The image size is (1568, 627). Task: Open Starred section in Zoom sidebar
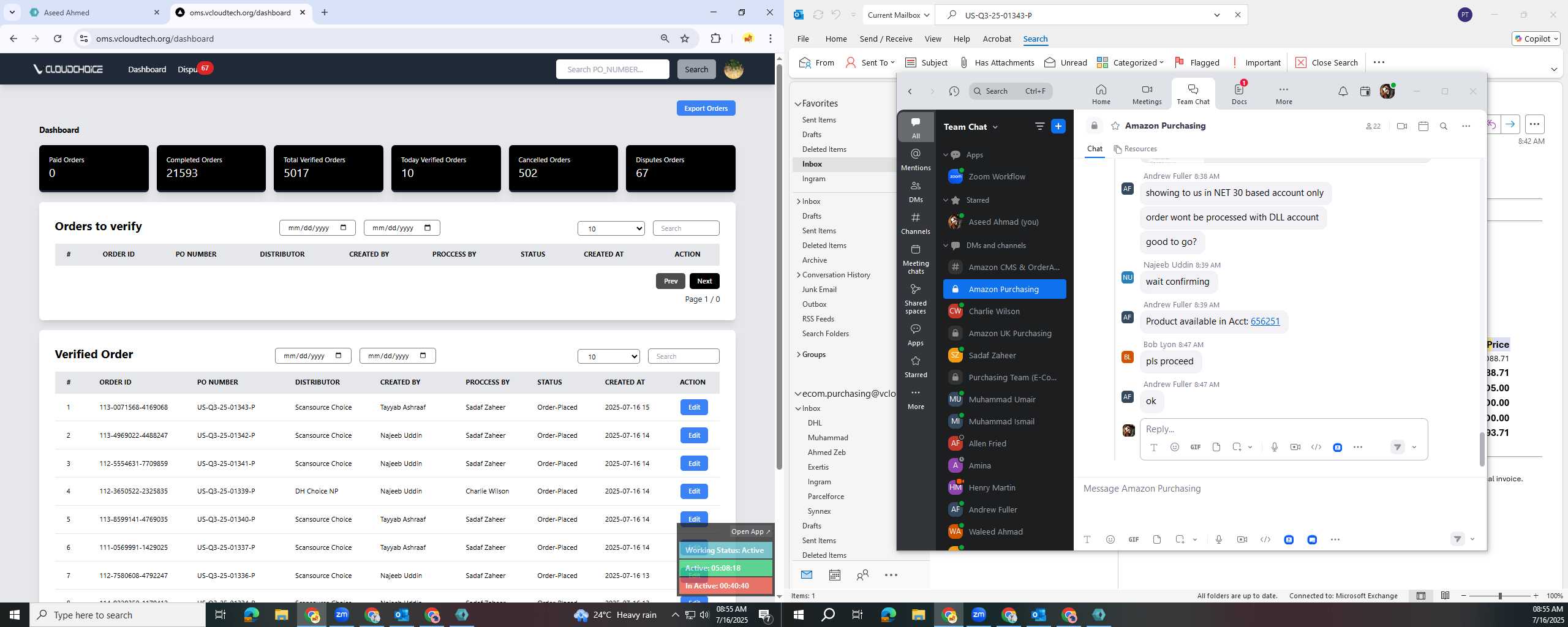pyautogui.click(x=916, y=366)
